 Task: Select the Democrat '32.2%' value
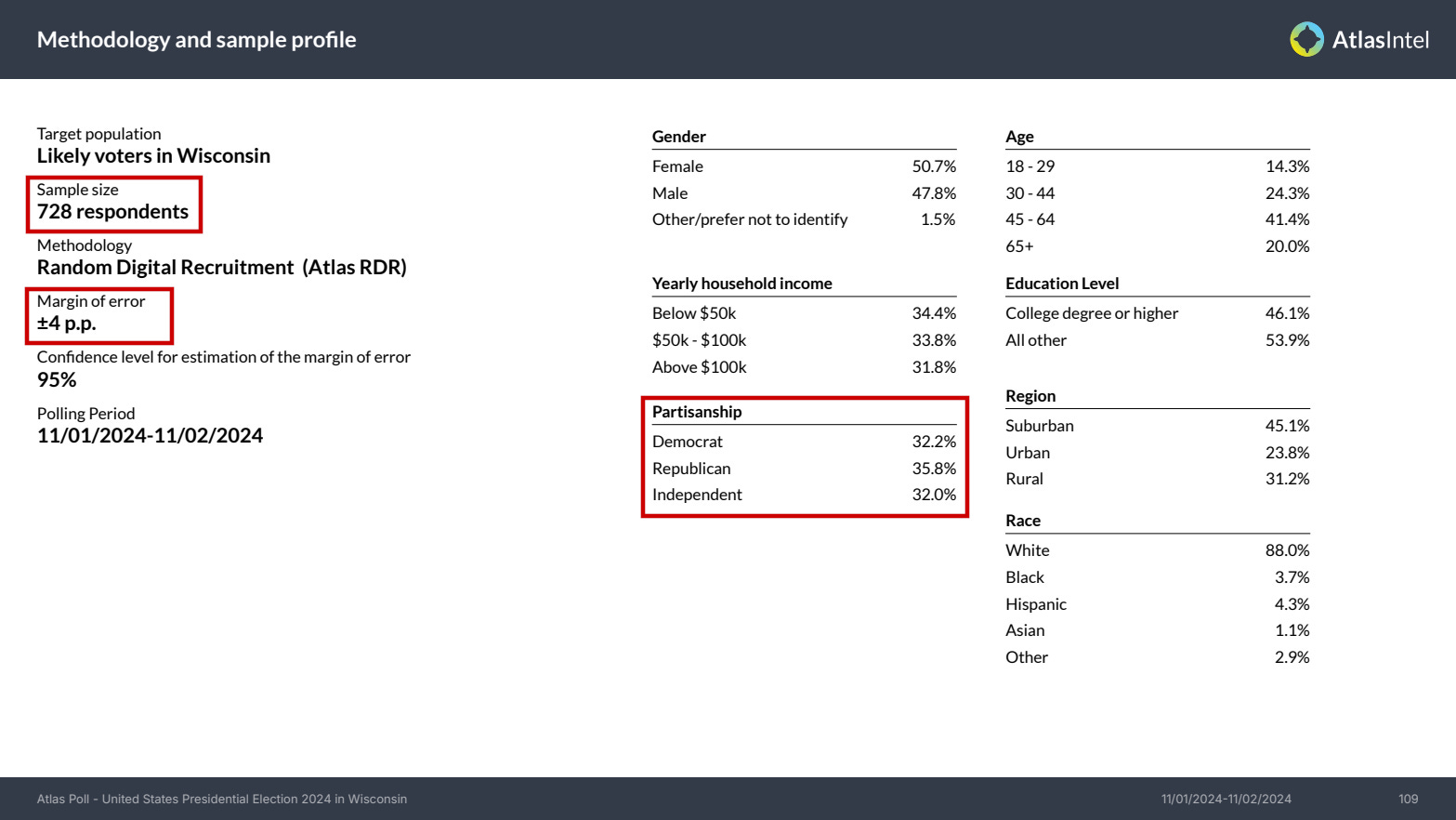934,442
